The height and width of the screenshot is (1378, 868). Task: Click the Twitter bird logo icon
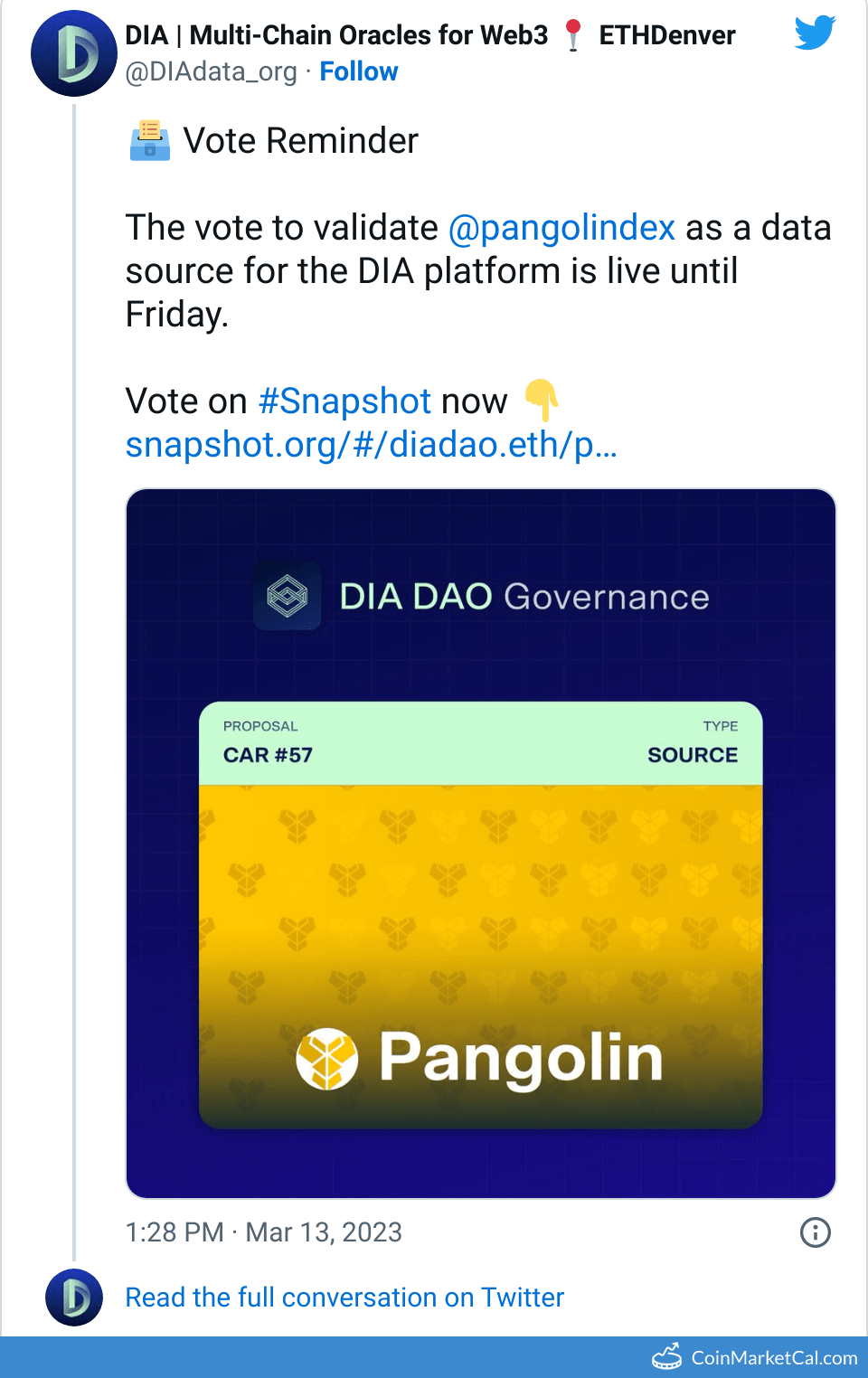click(815, 33)
